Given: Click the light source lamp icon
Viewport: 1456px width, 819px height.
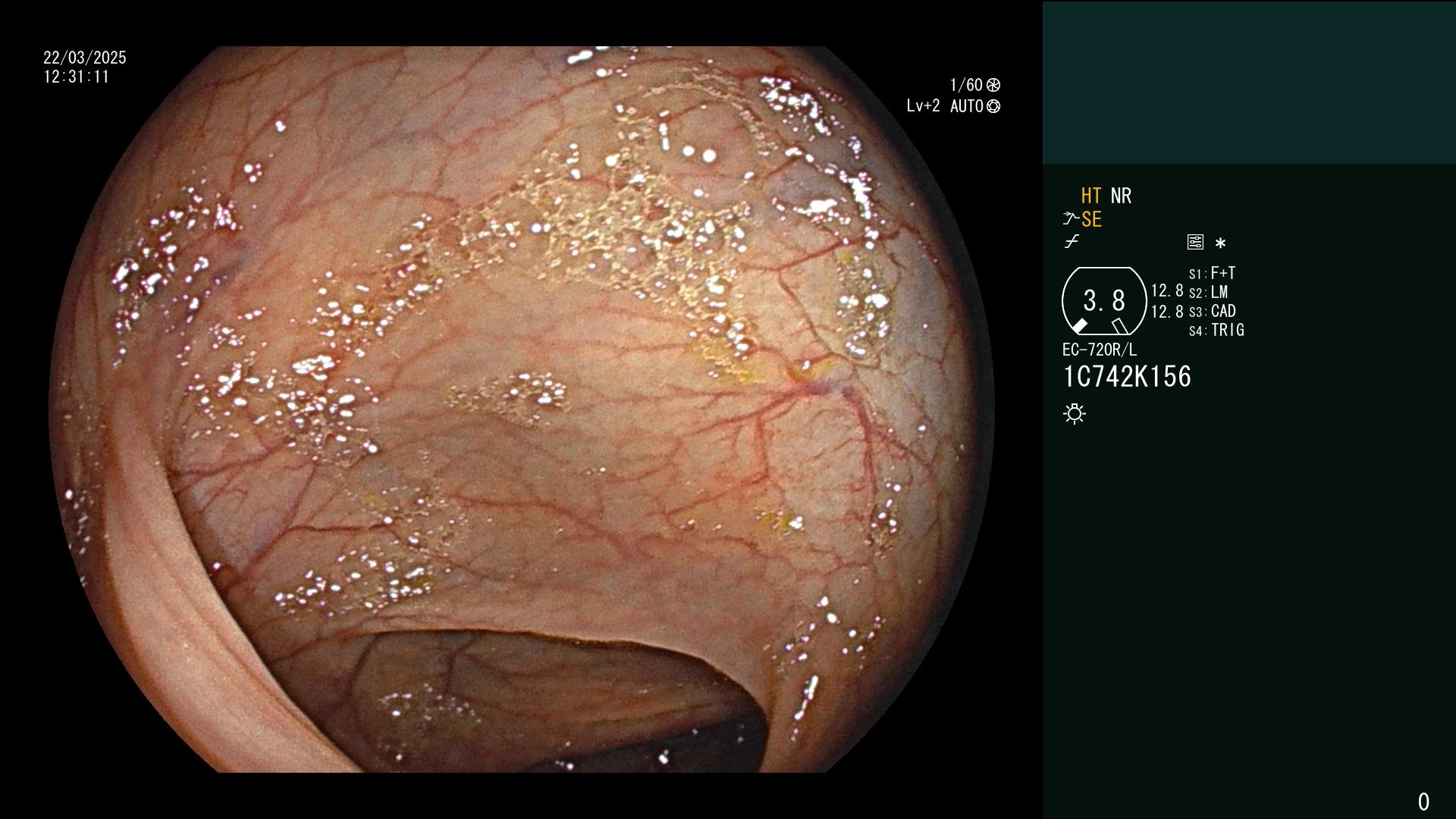Looking at the screenshot, I should 1075,414.
